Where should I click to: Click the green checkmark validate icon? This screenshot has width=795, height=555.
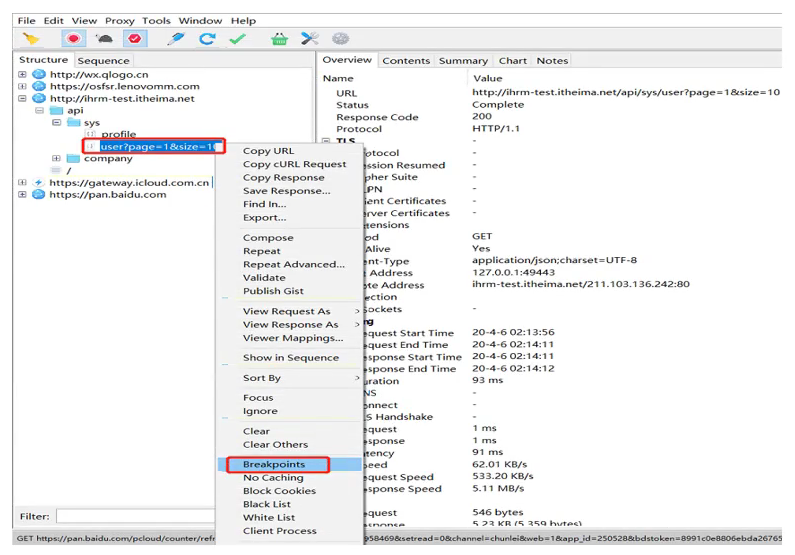coord(237,39)
